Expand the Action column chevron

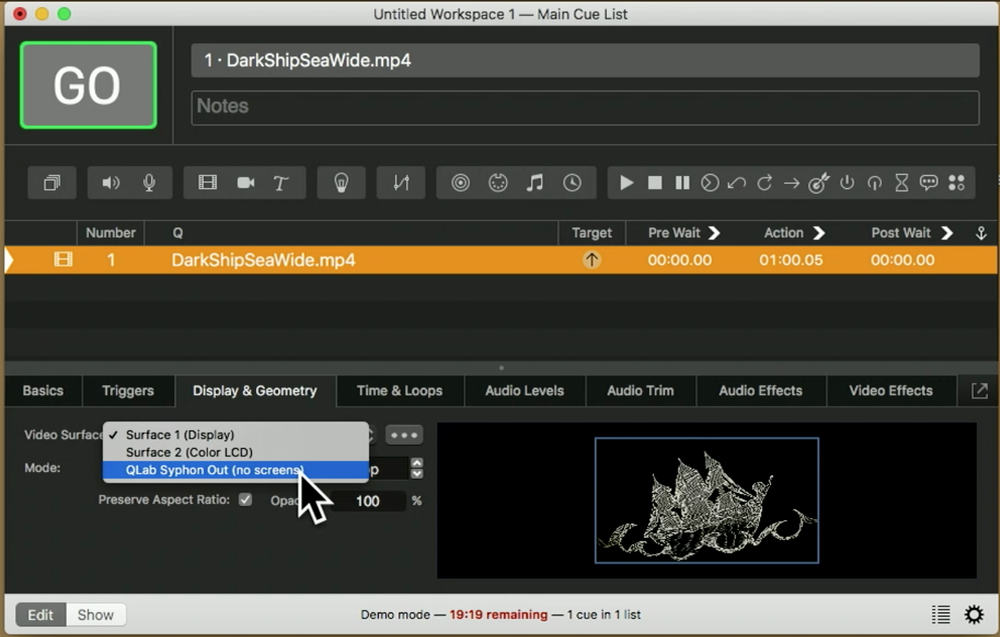pos(819,233)
